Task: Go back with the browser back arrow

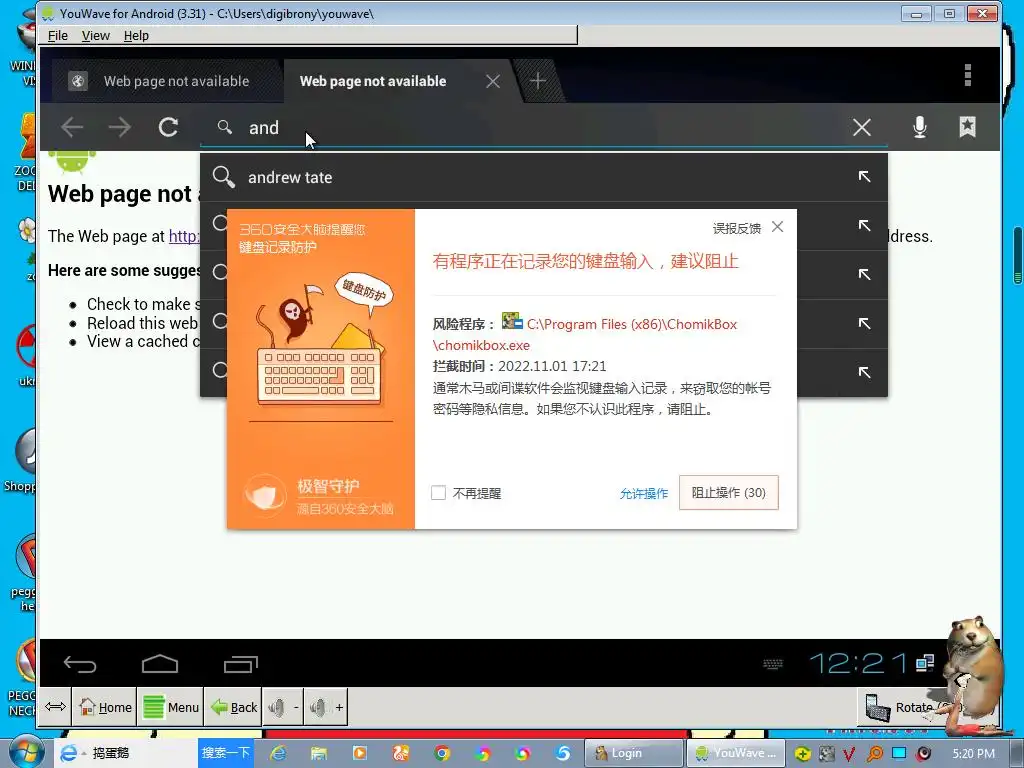Action: coord(72,127)
